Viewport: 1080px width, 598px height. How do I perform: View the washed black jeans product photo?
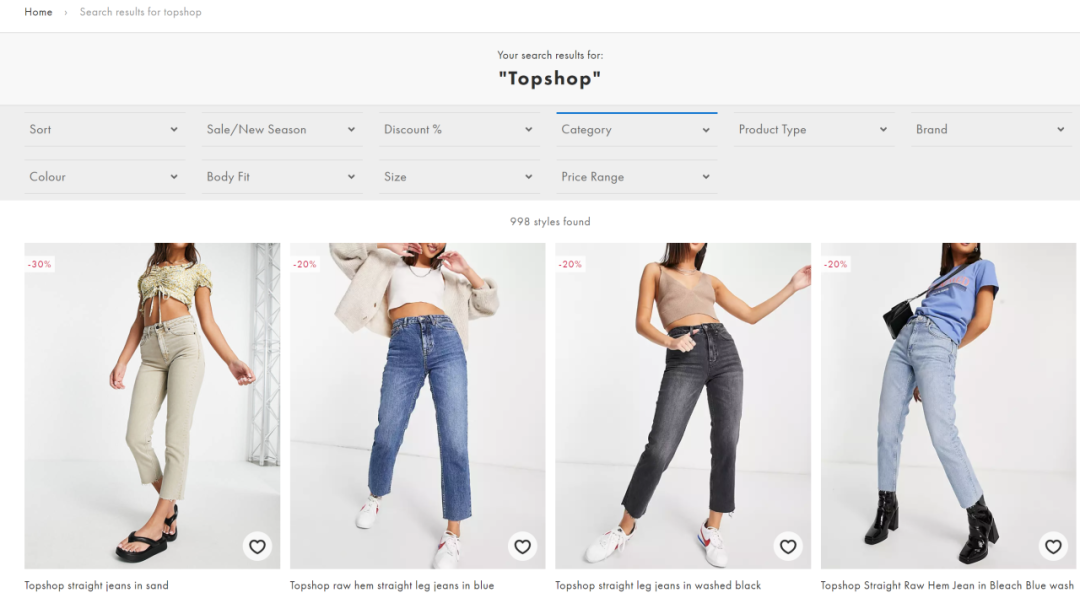tap(683, 406)
